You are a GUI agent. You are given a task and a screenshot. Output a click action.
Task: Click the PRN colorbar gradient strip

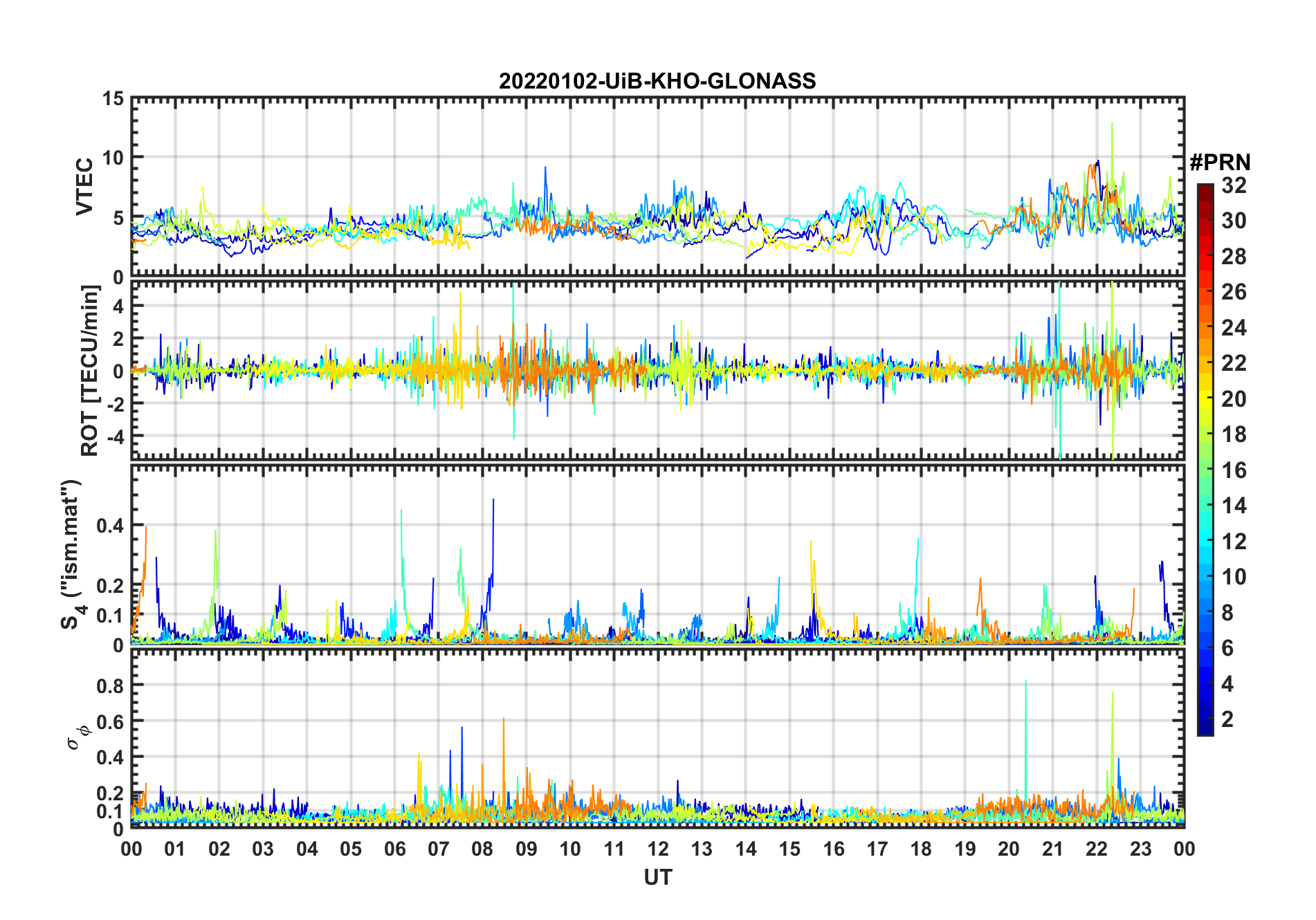pos(1205,459)
